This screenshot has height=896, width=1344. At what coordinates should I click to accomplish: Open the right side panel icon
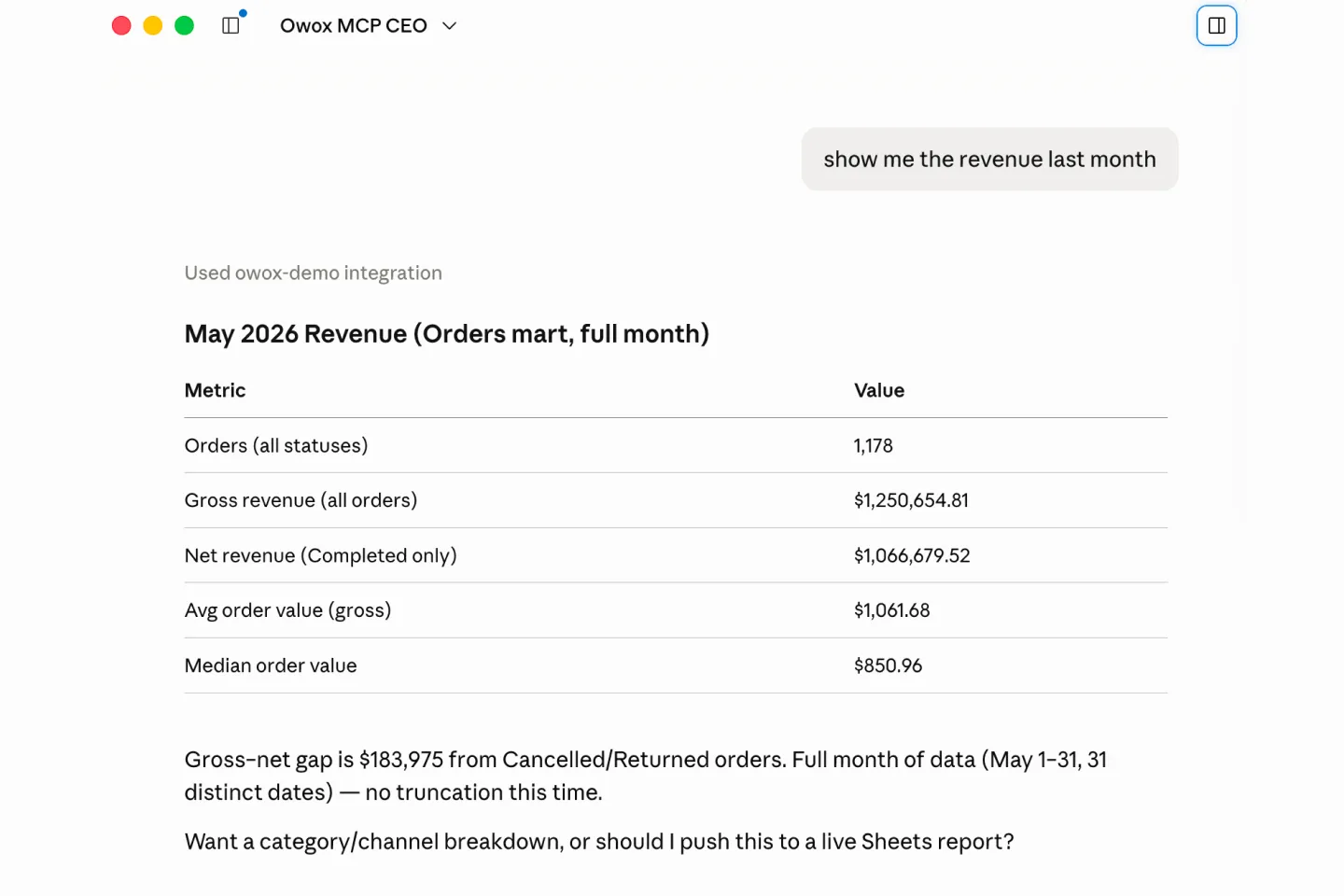[1216, 25]
